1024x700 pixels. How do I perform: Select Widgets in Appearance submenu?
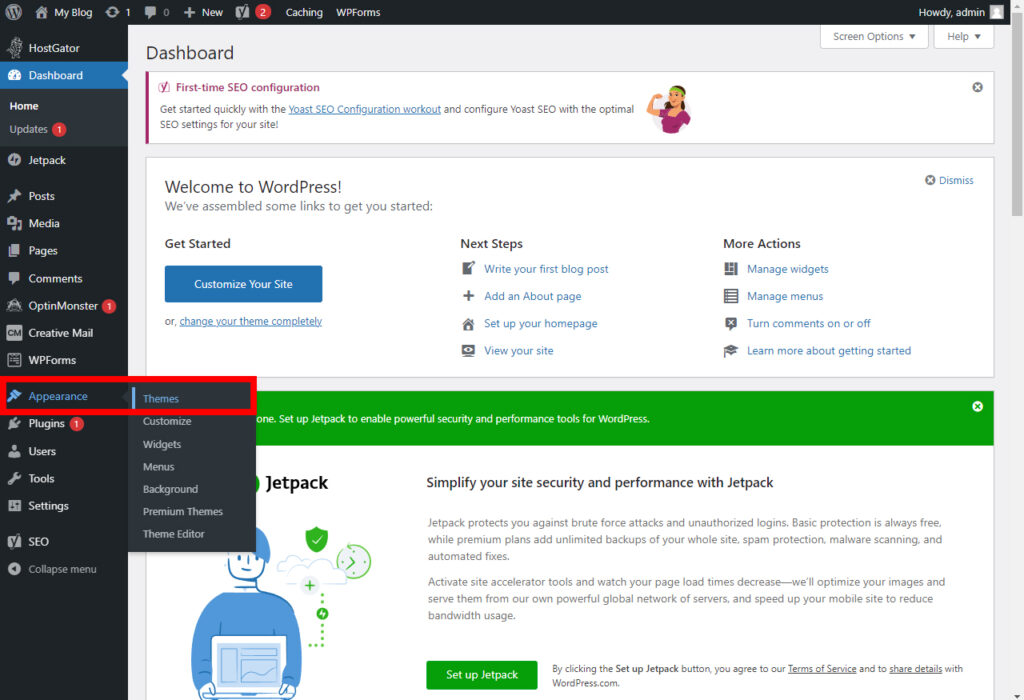[x=162, y=444]
